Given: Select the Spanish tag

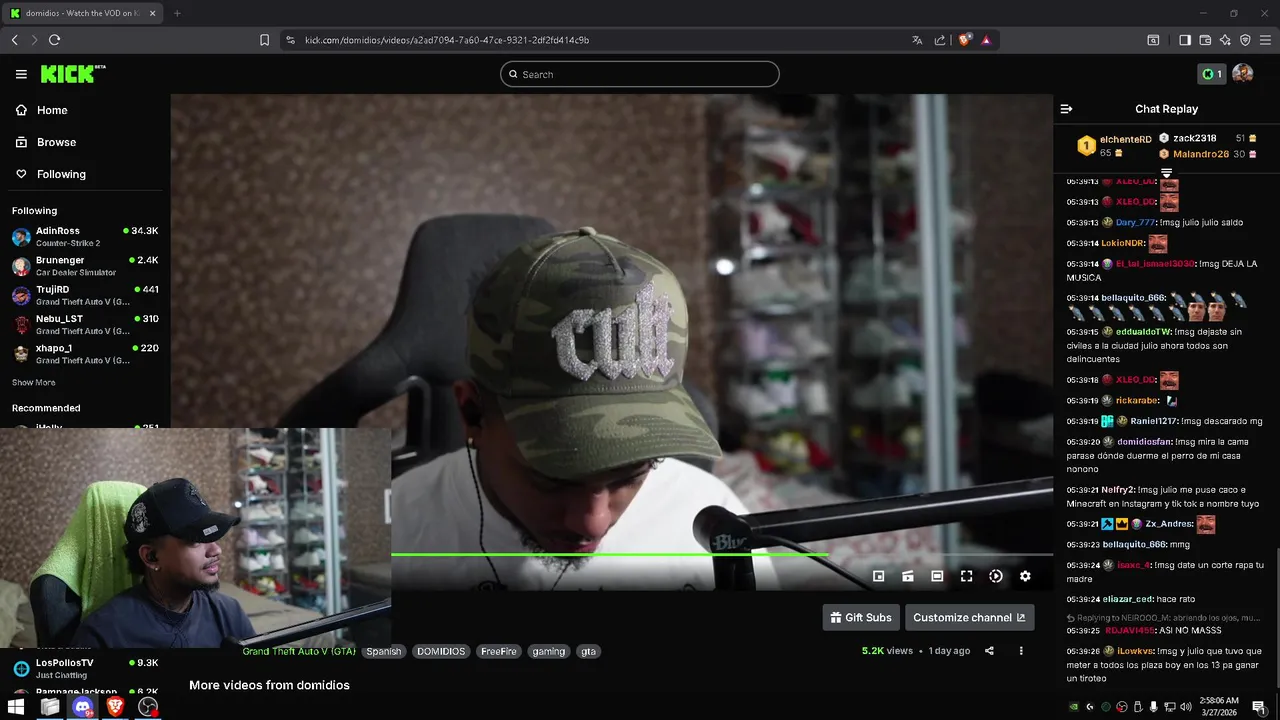Looking at the screenshot, I should (383, 651).
